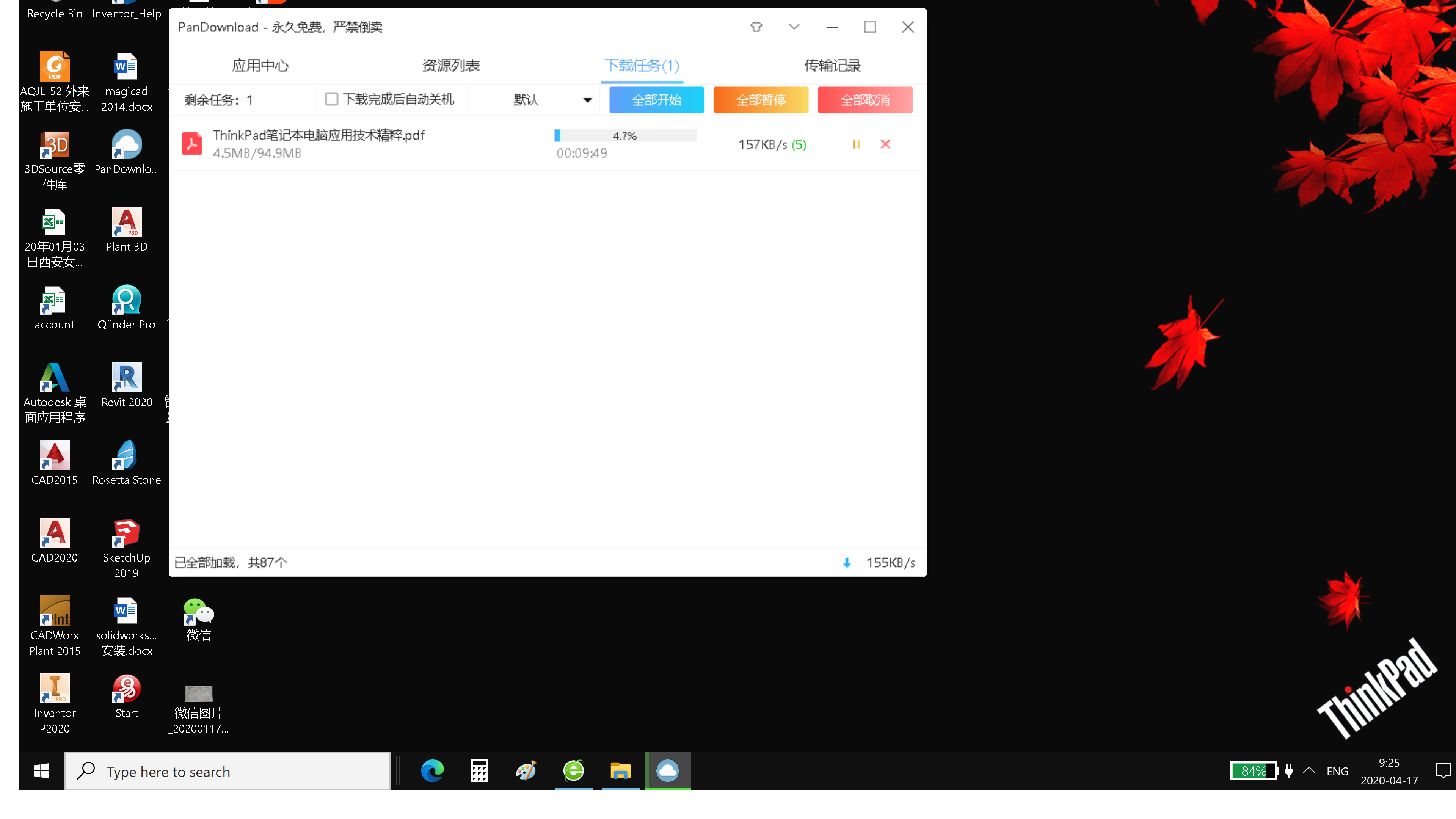This screenshot has height=819, width=1456.
Task: Select PanDownload desktop shortcut
Action: point(127,152)
